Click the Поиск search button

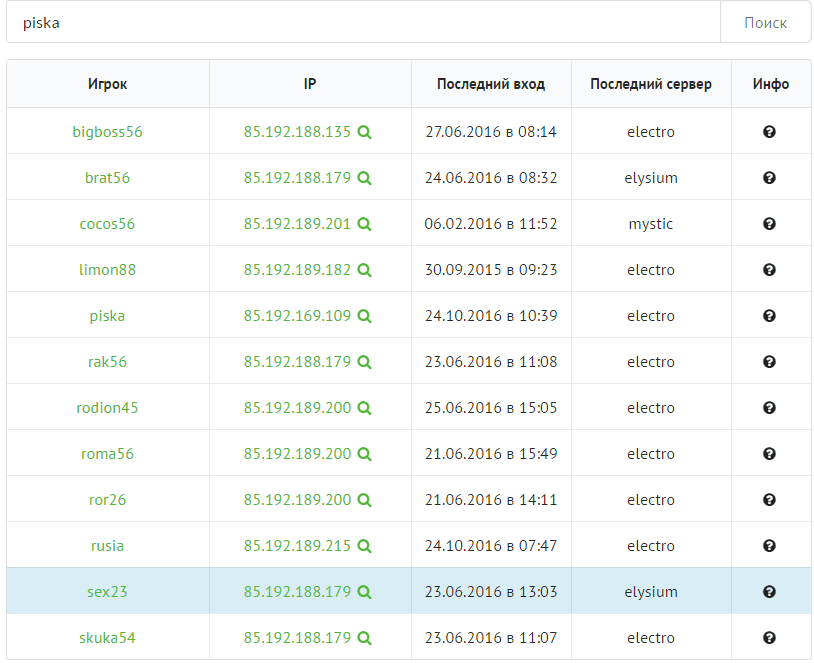[x=765, y=22]
